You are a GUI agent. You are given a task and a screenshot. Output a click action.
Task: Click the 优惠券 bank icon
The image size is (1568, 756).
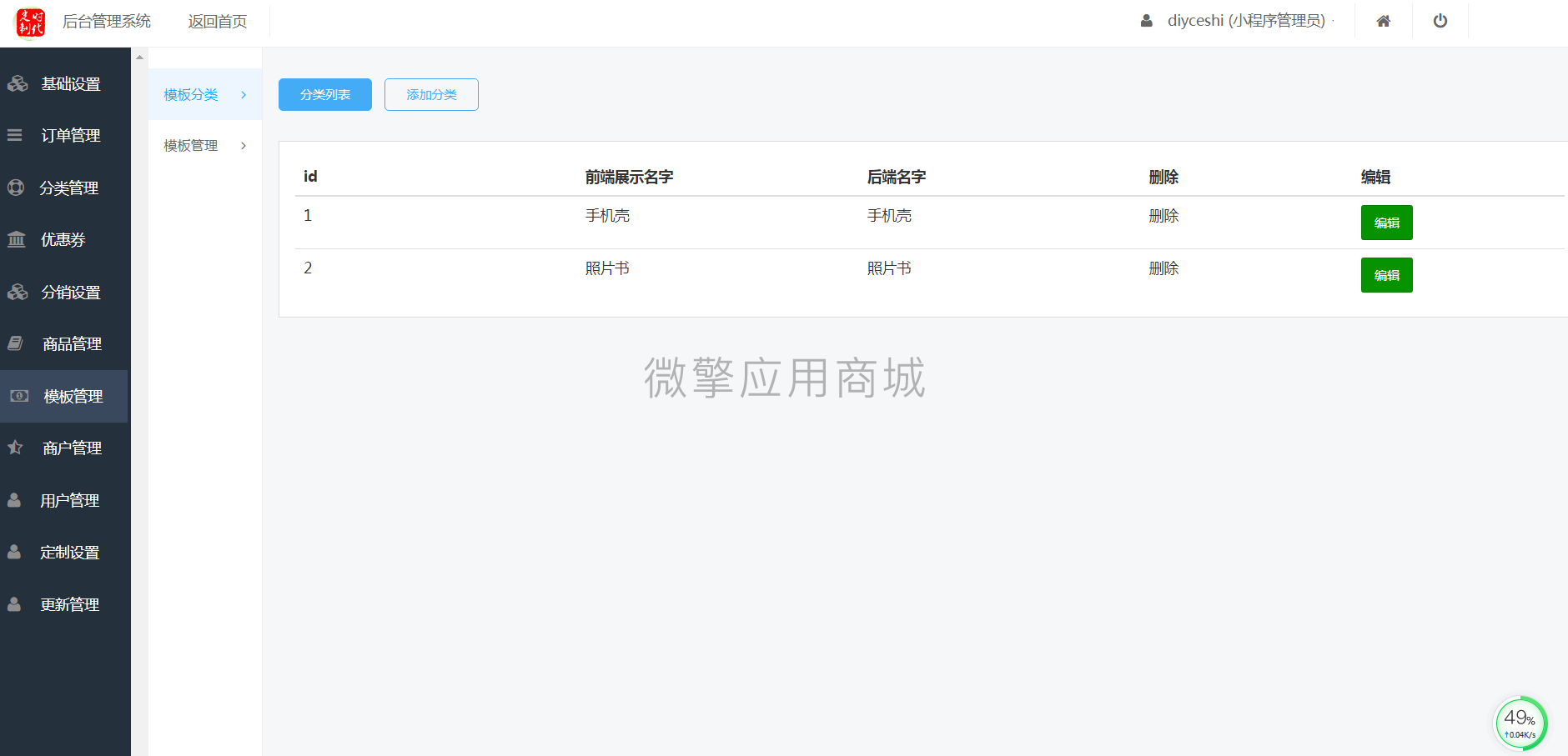(17, 239)
